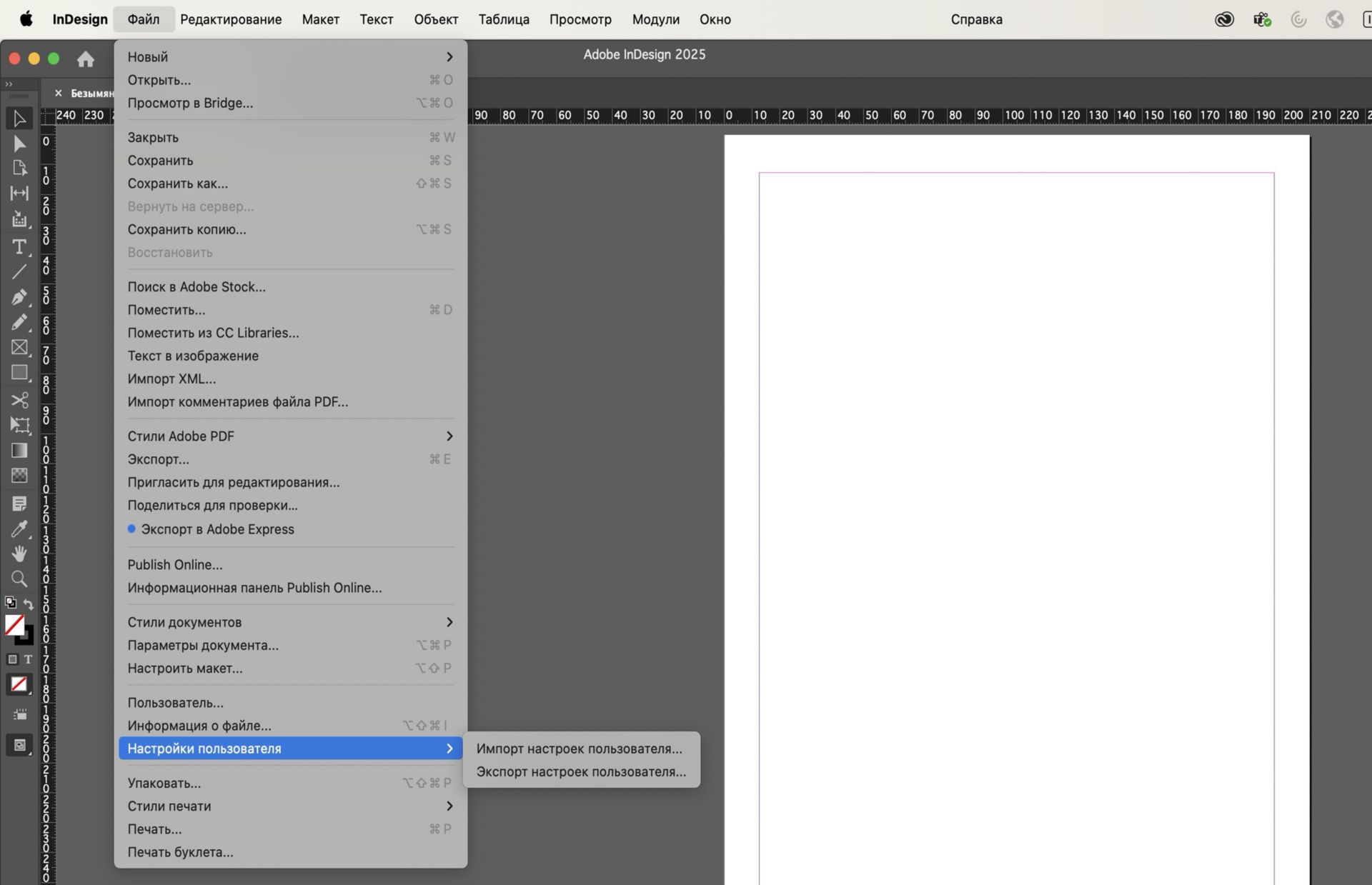
Task: Activate the Zoom tool
Action: pyautogui.click(x=19, y=579)
